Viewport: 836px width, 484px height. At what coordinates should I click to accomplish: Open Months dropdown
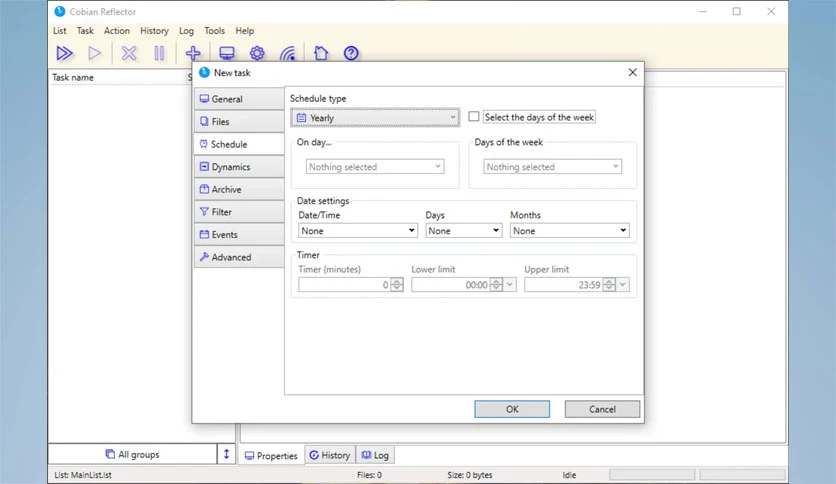coord(569,231)
